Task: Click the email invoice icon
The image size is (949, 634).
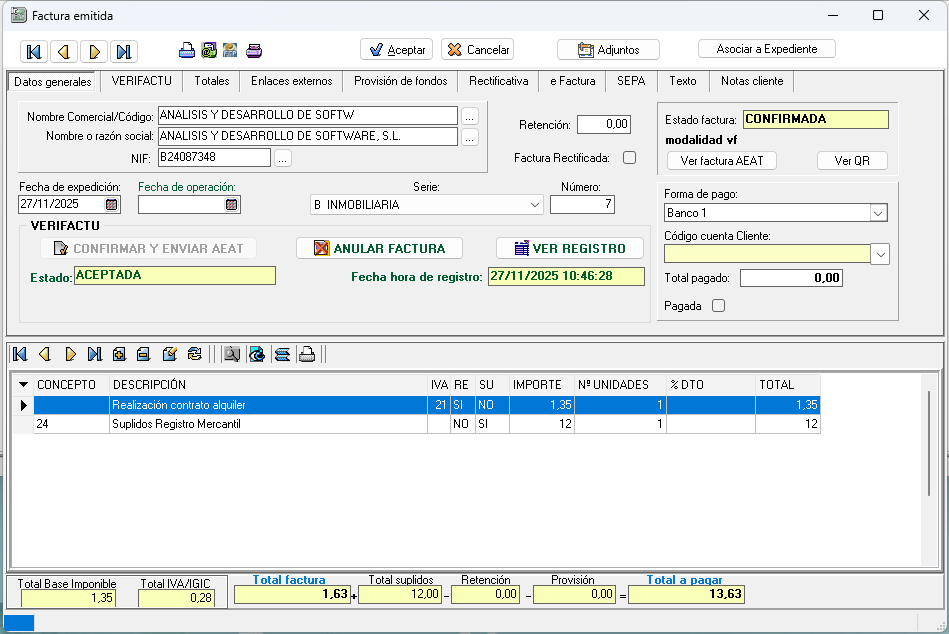Action: (x=208, y=51)
